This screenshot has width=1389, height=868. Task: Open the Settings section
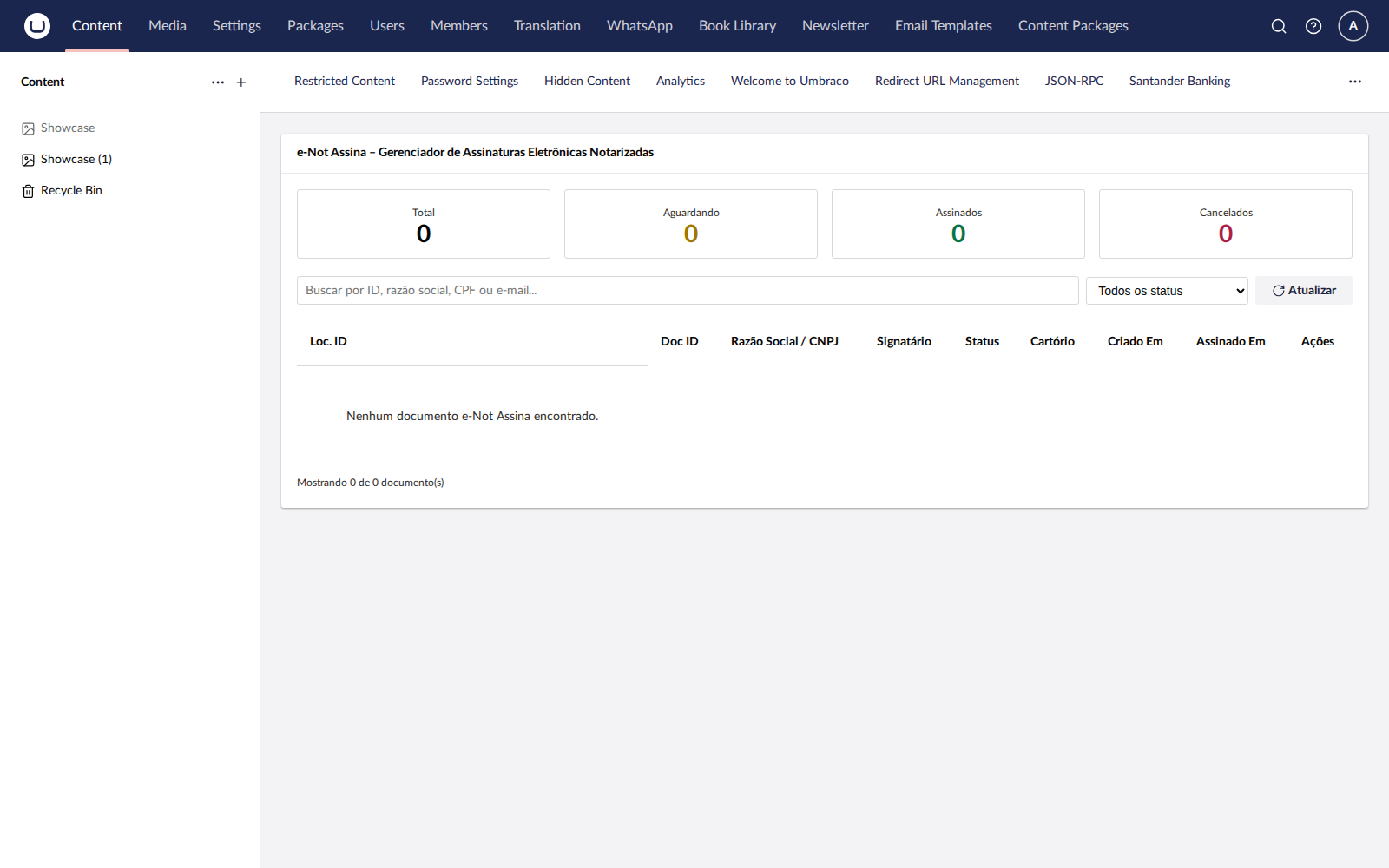(x=237, y=26)
